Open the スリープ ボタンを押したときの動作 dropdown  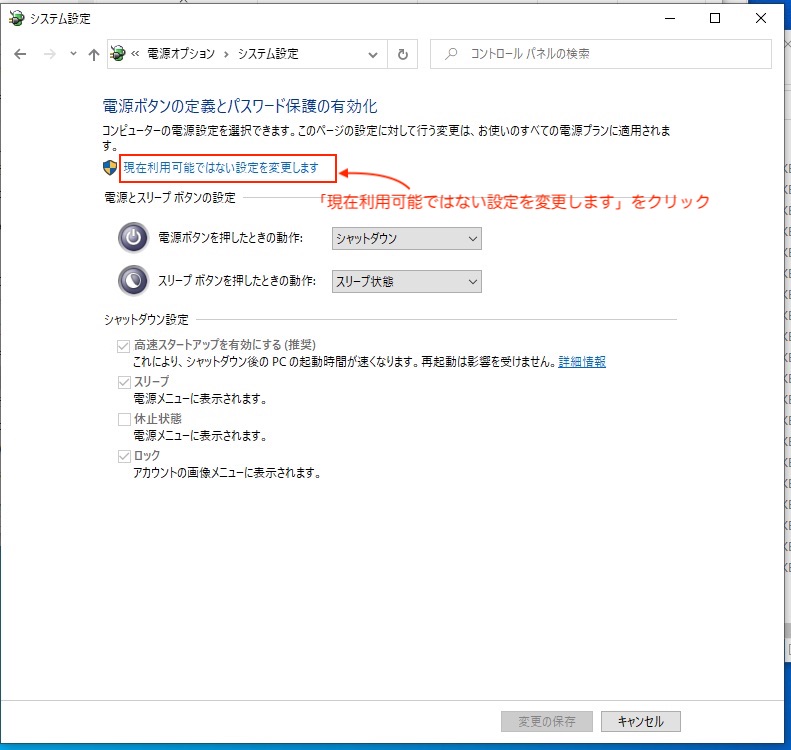coord(407,281)
